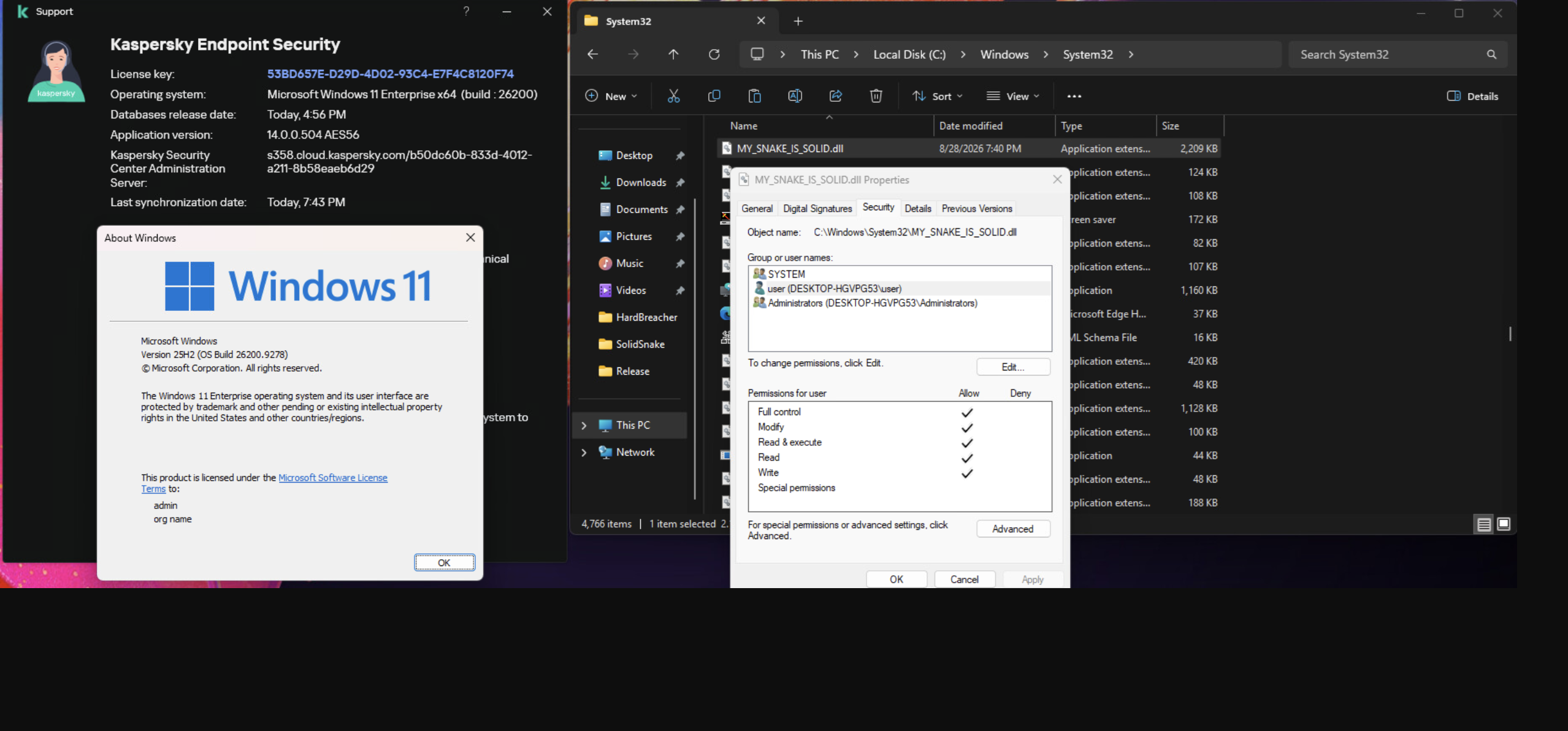Click the Advanced button in Properties
Image resolution: width=1568 pixels, height=731 pixels.
tap(1013, 529)
